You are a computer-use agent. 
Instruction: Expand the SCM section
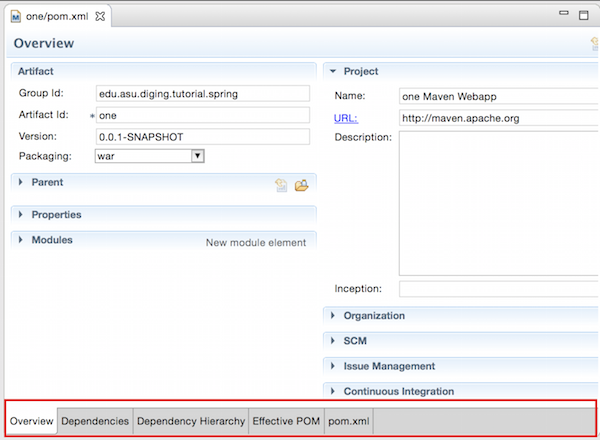tap(333, 341)
